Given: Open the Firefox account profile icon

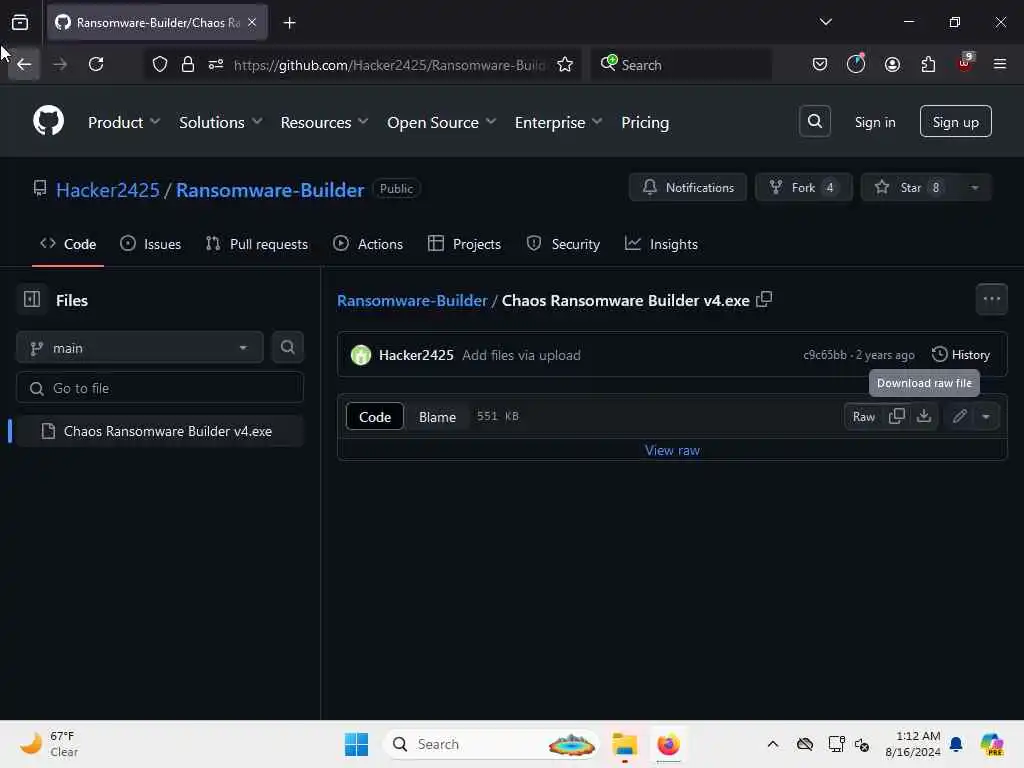Looking at the screenshot, I should tap(892, 64).
